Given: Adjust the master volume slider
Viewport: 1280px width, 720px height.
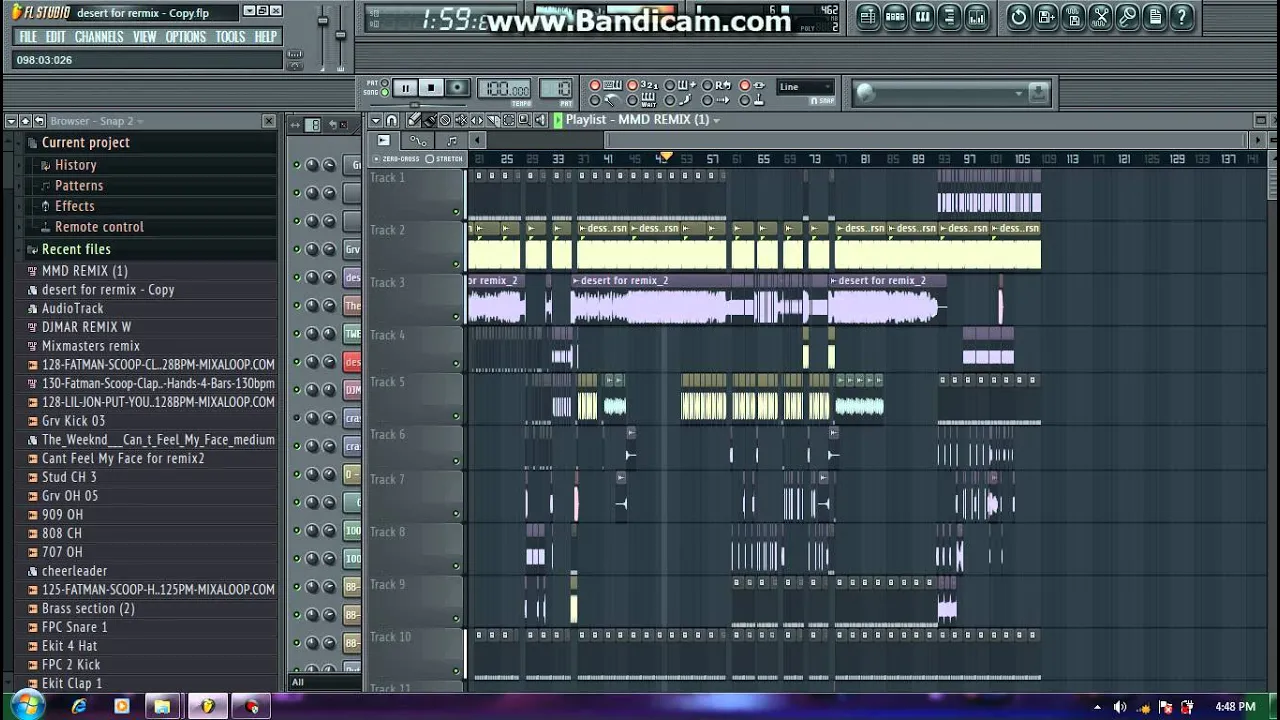Looking at the screenshot, I should pos(322,22).
